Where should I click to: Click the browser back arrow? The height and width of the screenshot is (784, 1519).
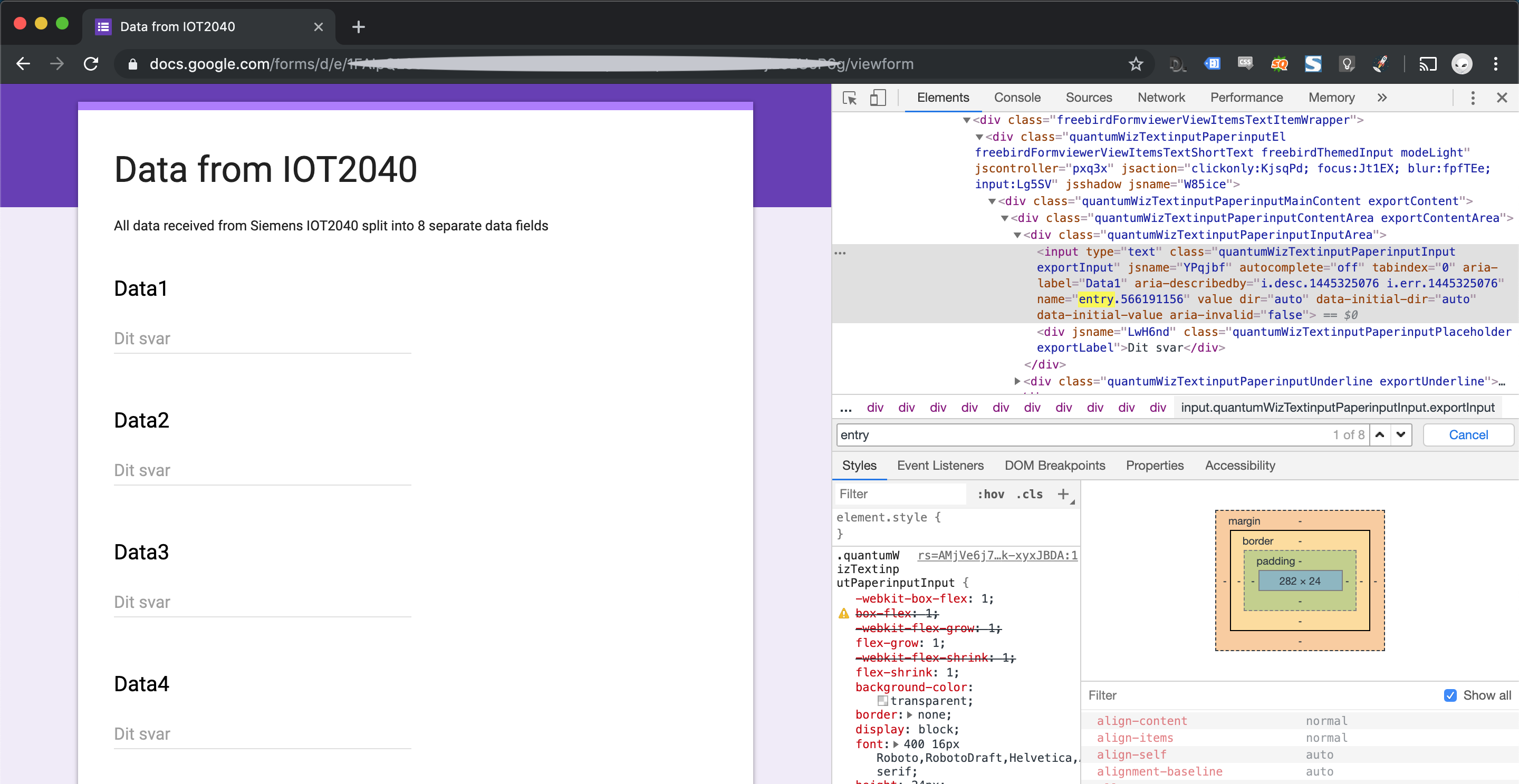pyautogui.click(x=23, y=64)
